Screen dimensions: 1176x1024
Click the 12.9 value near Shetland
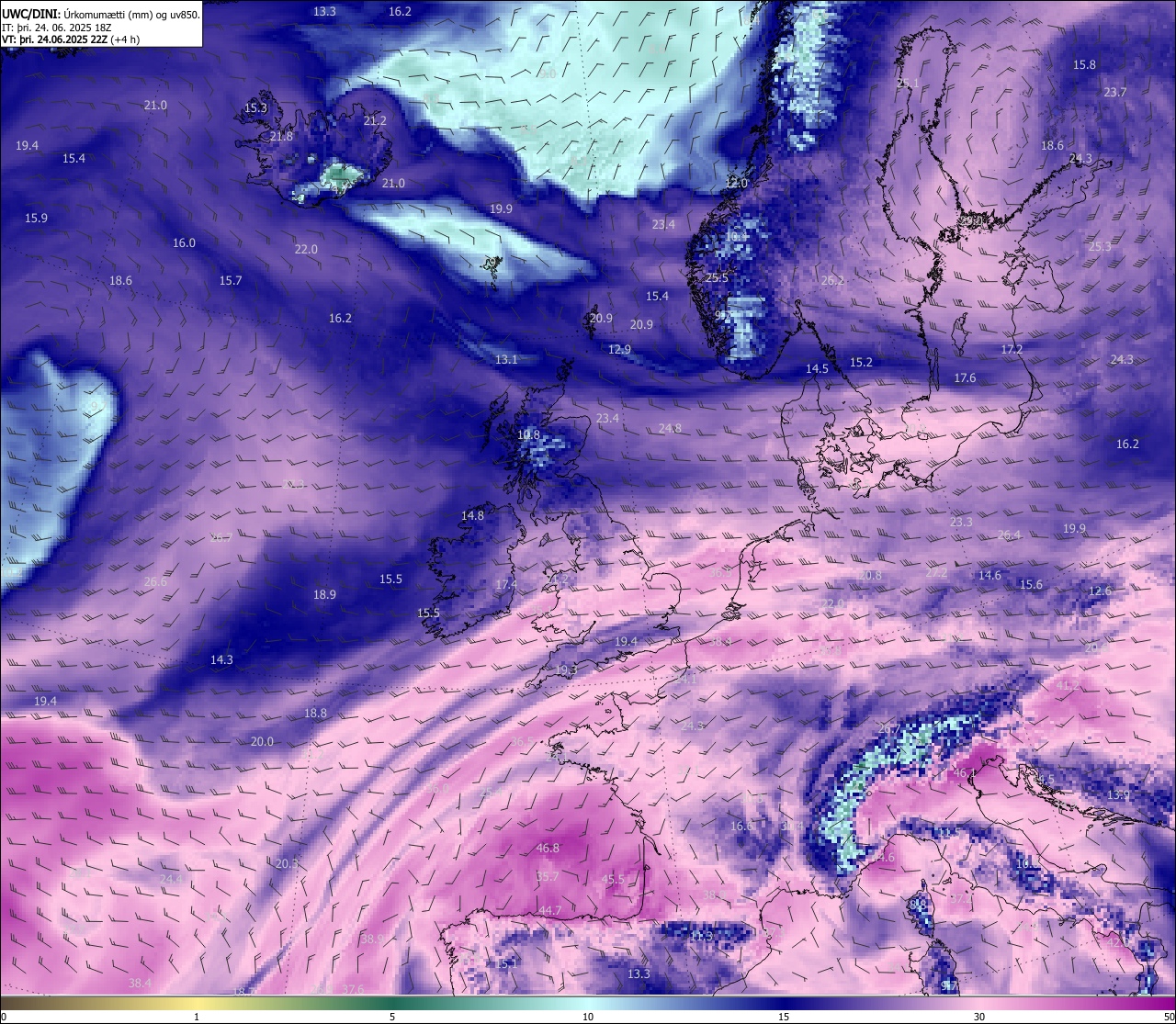[619, 350]
